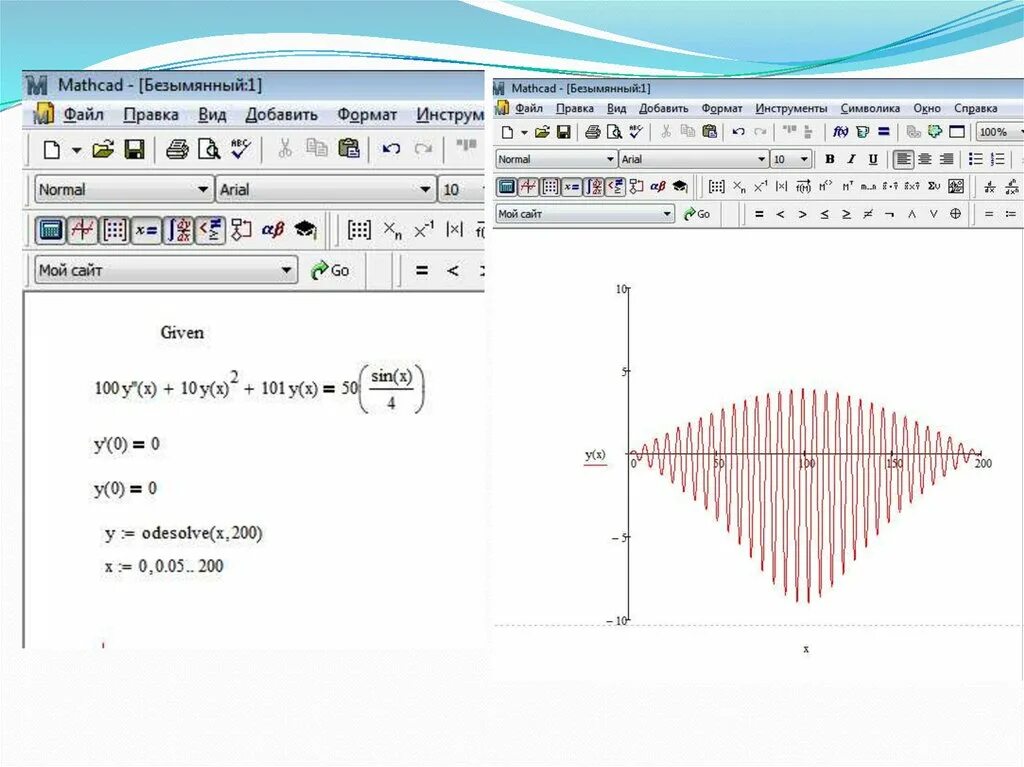The image size is (1024, 767).
Task: Click definition := operator in right window
Action: click(1010, 214)
